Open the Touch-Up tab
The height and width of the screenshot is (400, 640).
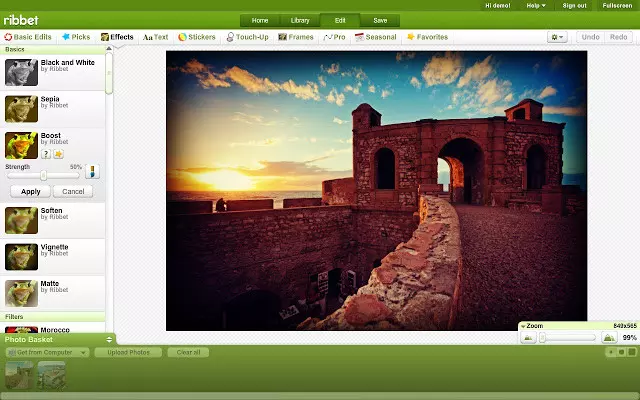coord(247,37)
